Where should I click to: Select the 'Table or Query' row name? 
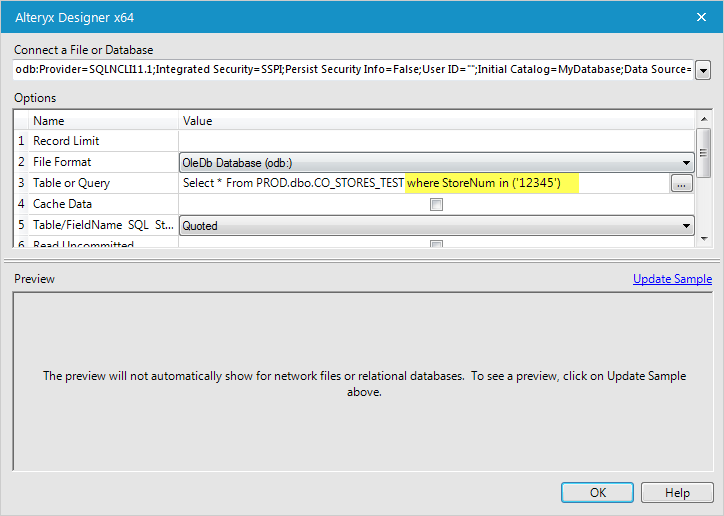(71, 183)
